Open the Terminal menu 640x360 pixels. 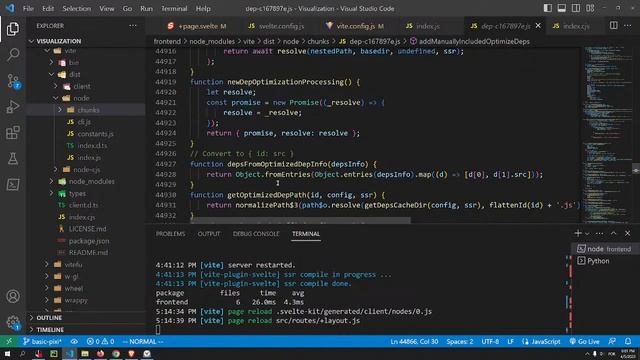click(x=174, y=8)
